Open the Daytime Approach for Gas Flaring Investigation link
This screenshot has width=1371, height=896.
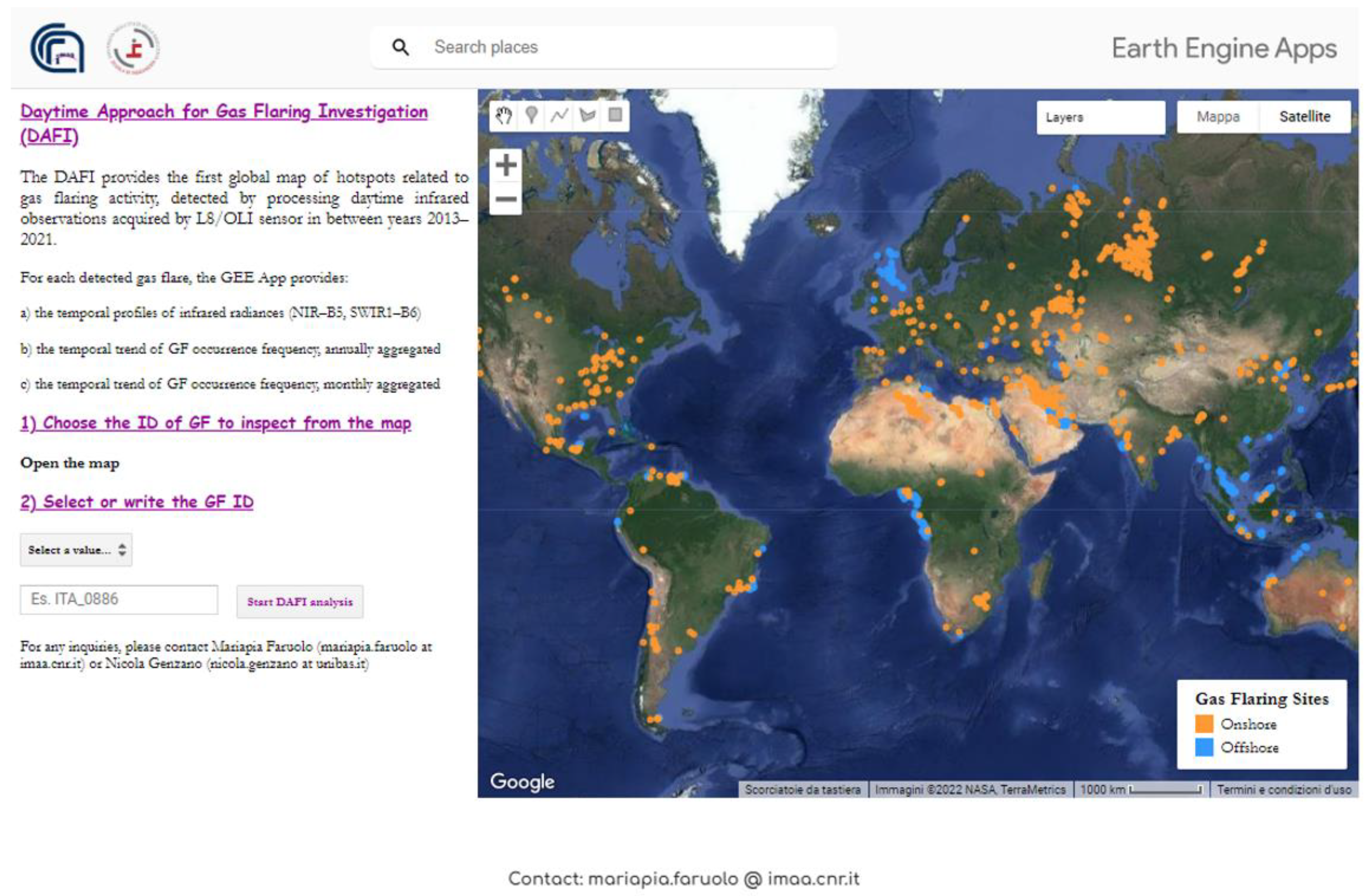point(223,123)
